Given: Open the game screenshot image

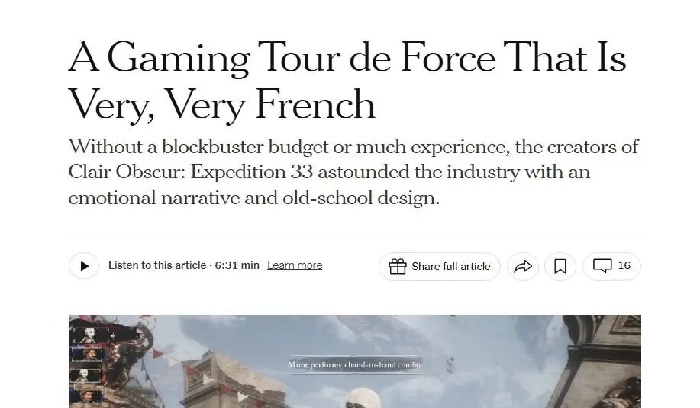Looking at the screenshot, I should [x=450, y=370].
